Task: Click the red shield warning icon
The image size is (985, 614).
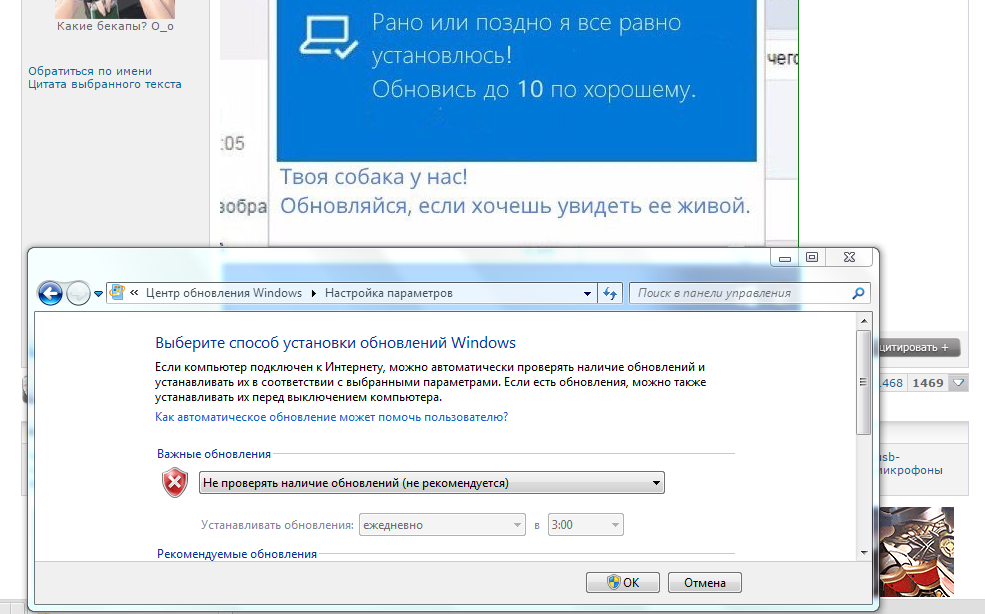Action: coord(175,483)
